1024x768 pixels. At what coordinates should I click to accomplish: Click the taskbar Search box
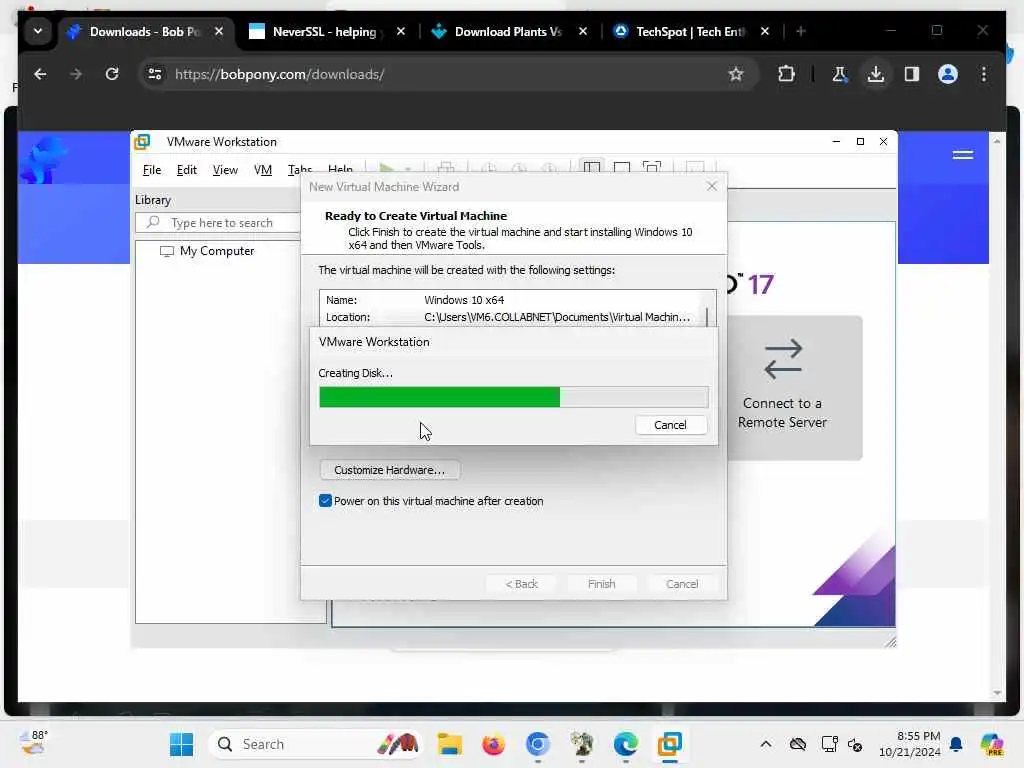(x=313, y=744)
